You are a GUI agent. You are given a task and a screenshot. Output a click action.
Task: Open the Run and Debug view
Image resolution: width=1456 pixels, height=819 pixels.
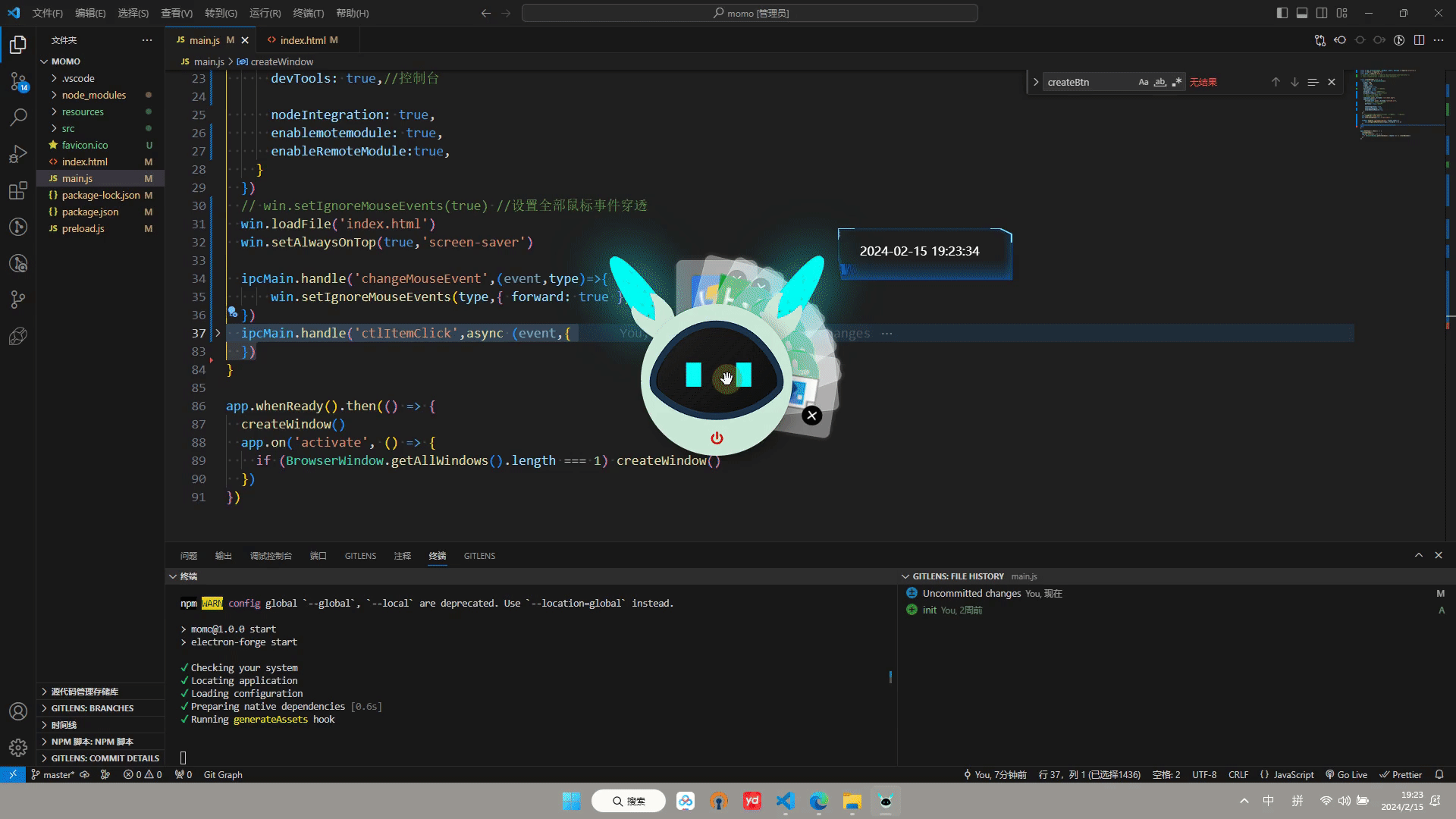coord(18,154)
